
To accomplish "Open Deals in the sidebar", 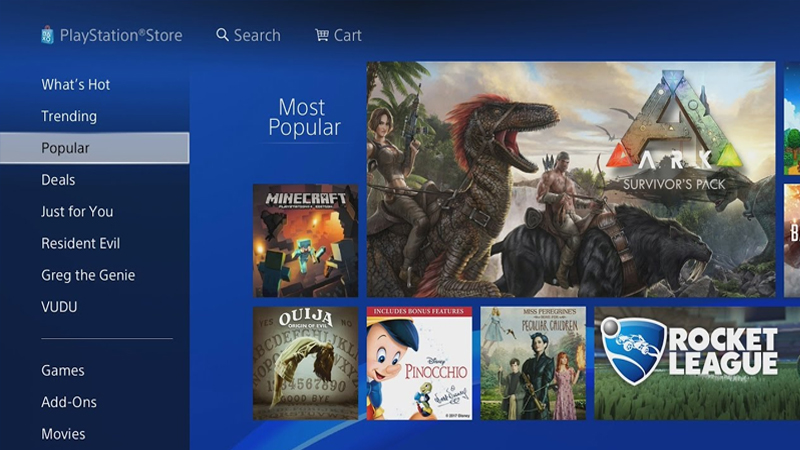I will coord(58,180).
